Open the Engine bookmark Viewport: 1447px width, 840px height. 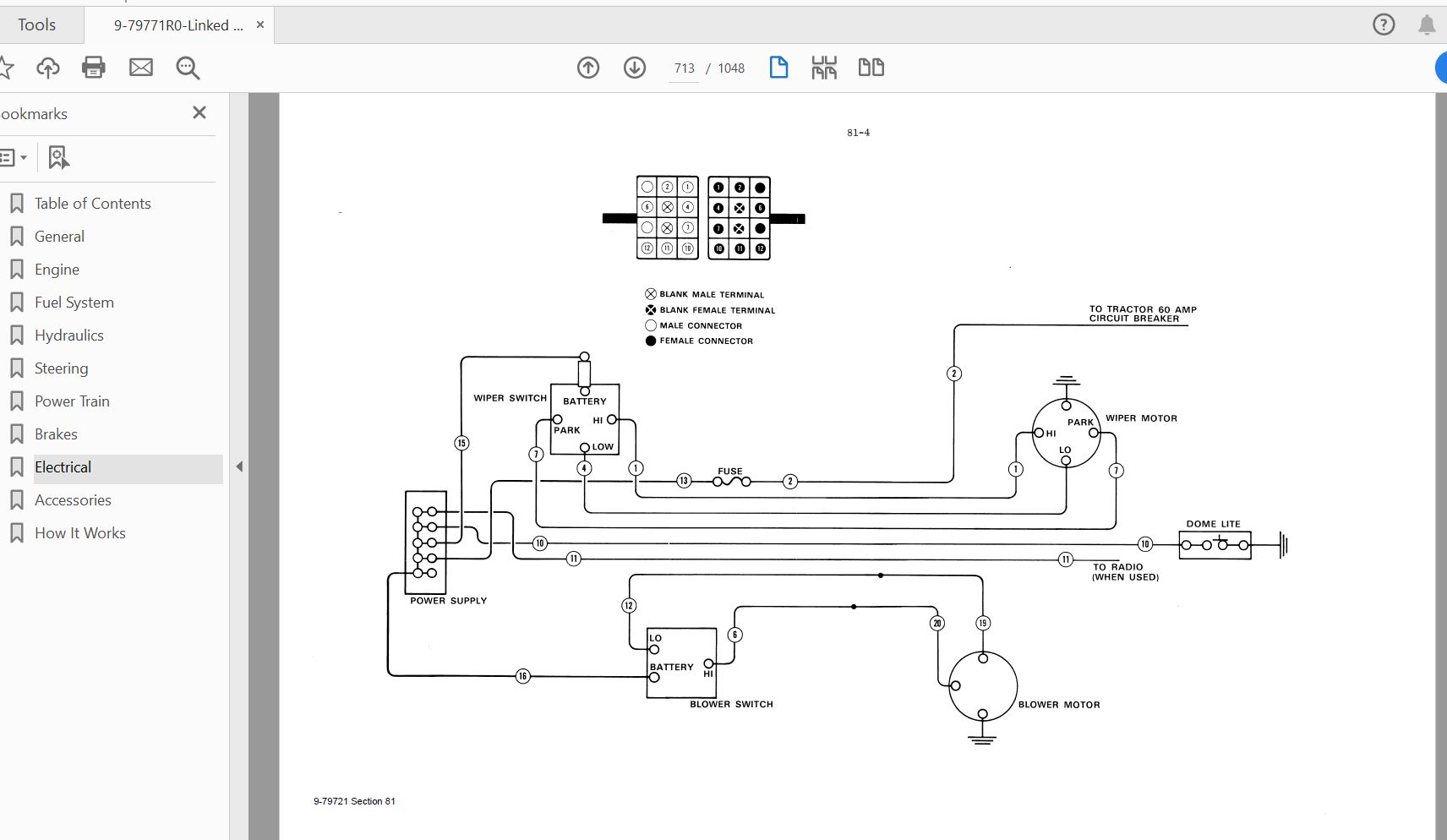coord(57,270)
